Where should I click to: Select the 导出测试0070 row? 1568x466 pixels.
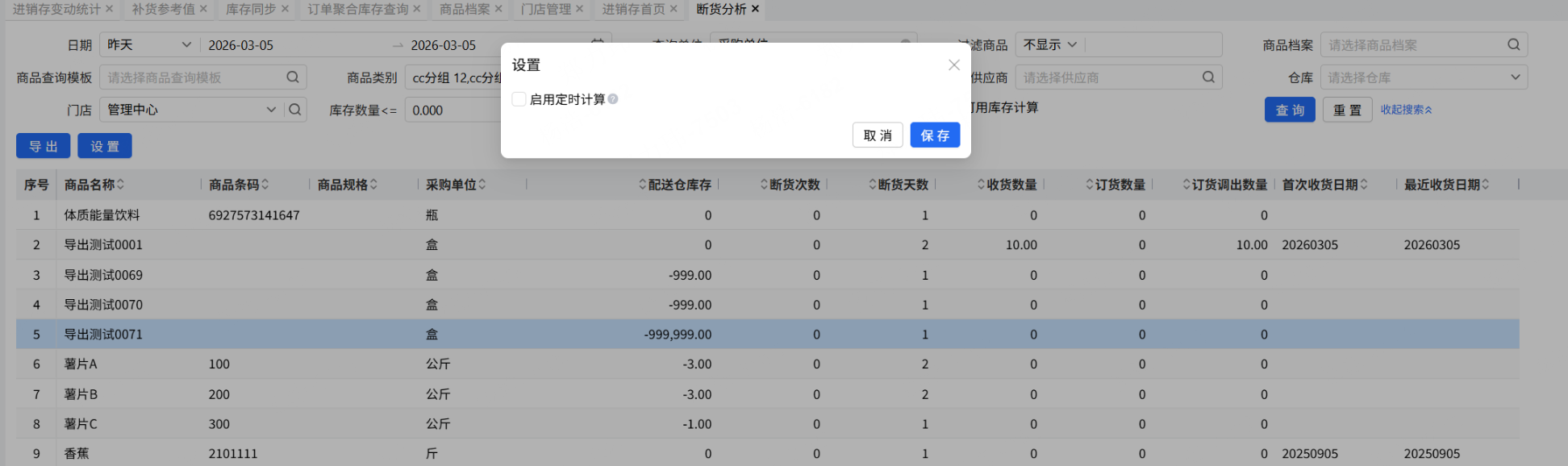(x=767, y=305)
